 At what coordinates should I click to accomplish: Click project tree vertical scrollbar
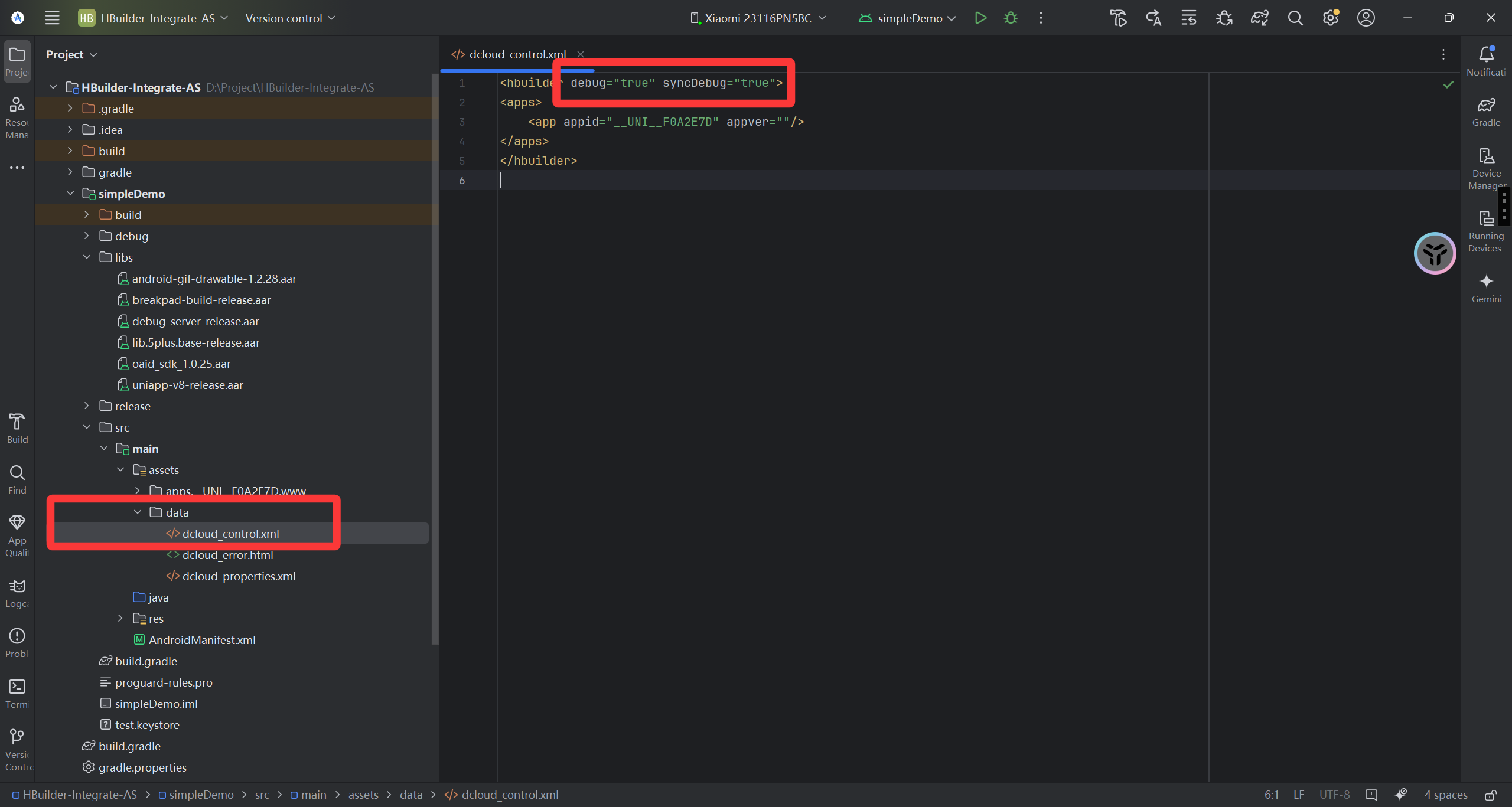pos(435,359)
